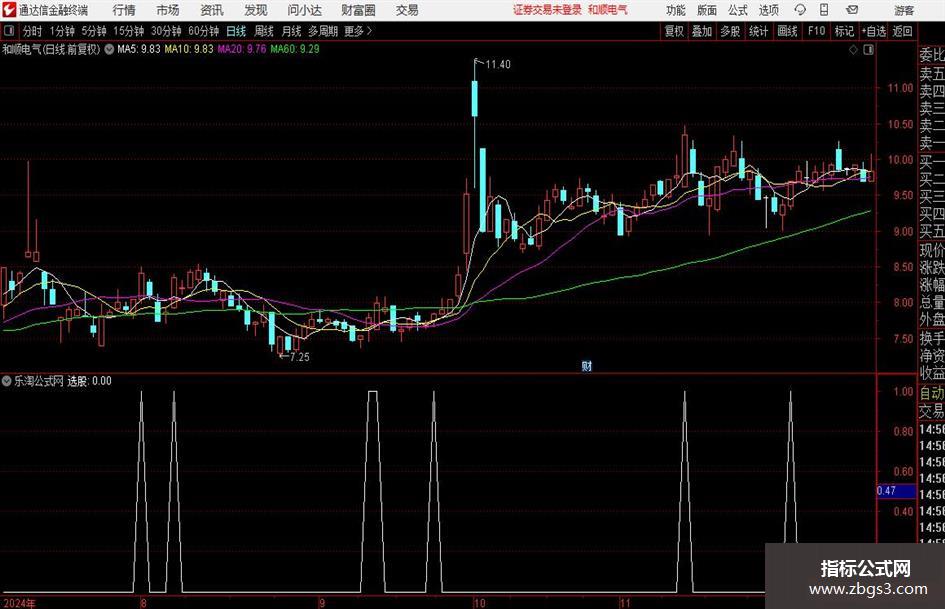Open the 资讯 menu
This screenshot has width=945, height=609.
(212, 10)
